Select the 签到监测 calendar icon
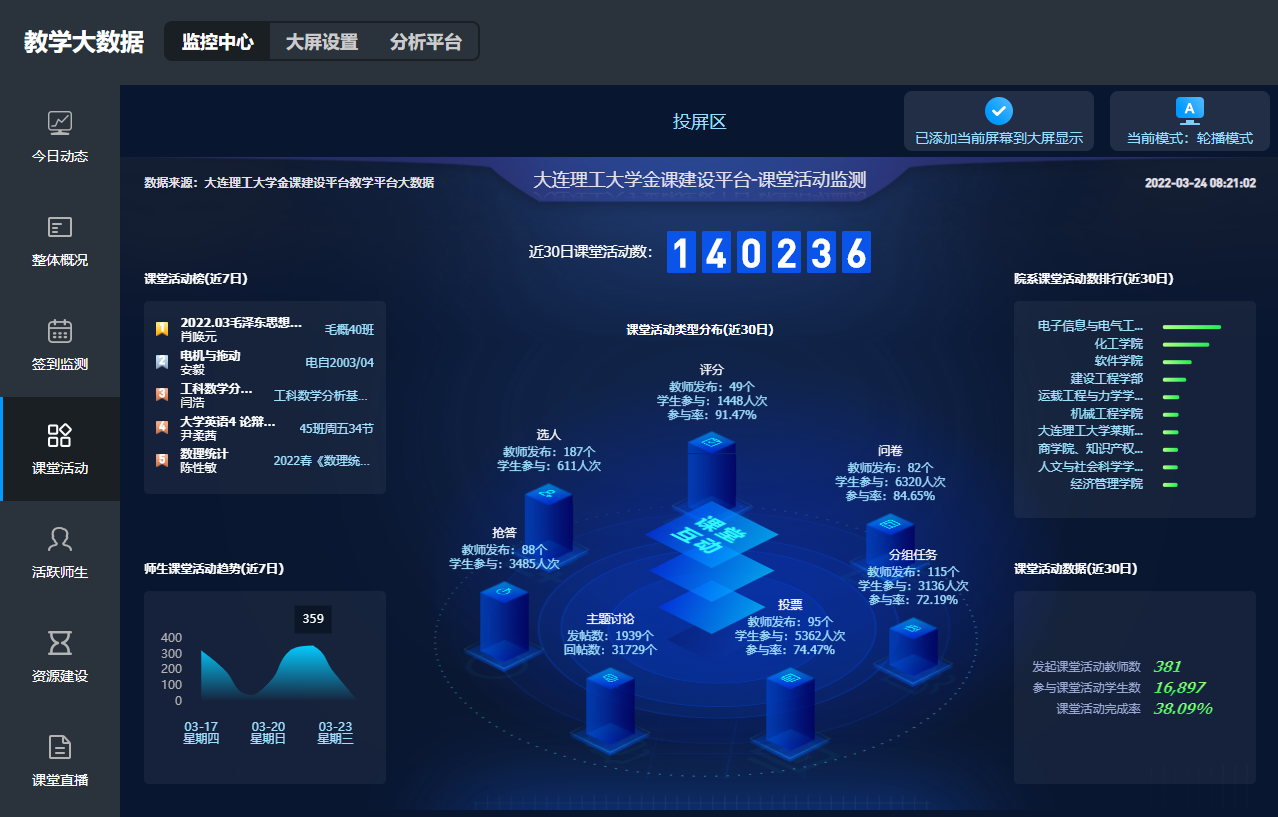This screenshot has width=1278, height=817. click(60, 331)
